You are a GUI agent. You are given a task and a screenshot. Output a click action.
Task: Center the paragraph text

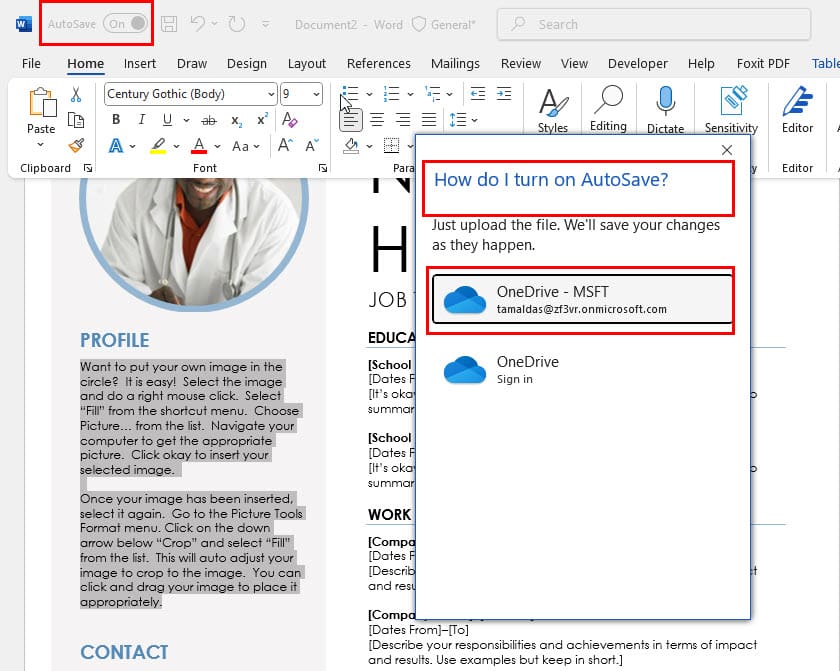click(x=377, y=119)
